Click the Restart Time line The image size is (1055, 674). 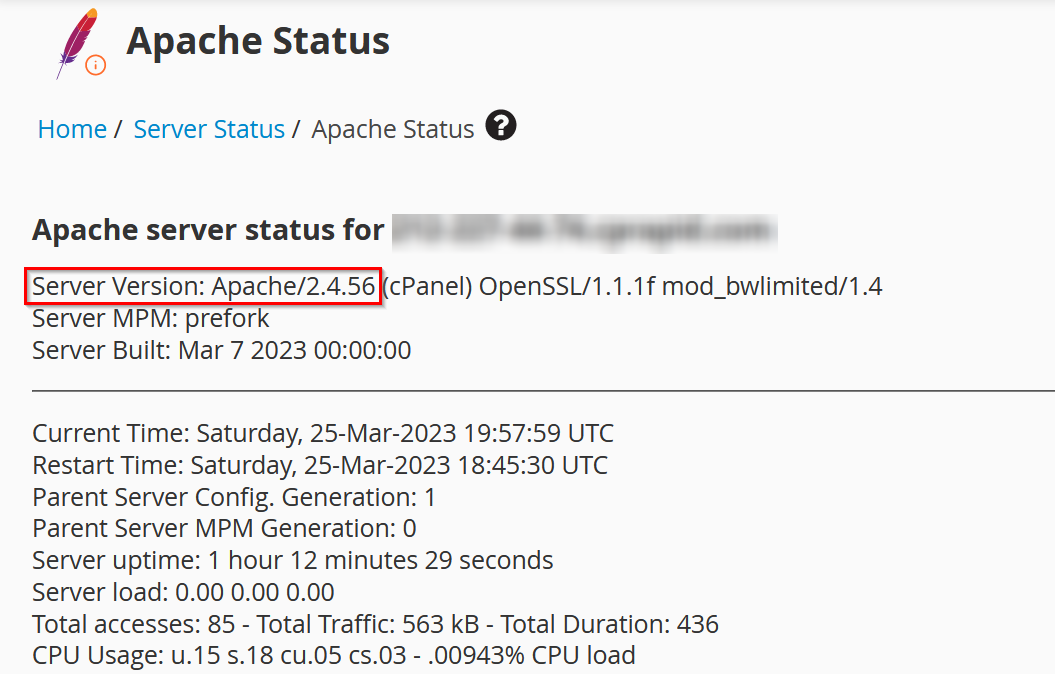click(x=320, y=465)
